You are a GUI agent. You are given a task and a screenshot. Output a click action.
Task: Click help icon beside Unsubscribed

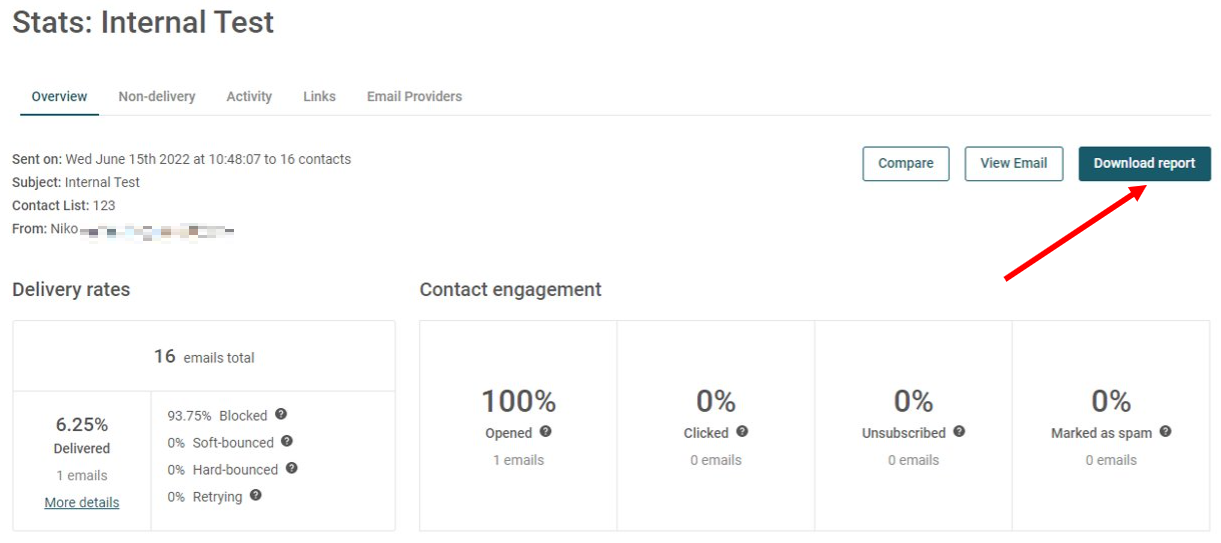point(959,432)
